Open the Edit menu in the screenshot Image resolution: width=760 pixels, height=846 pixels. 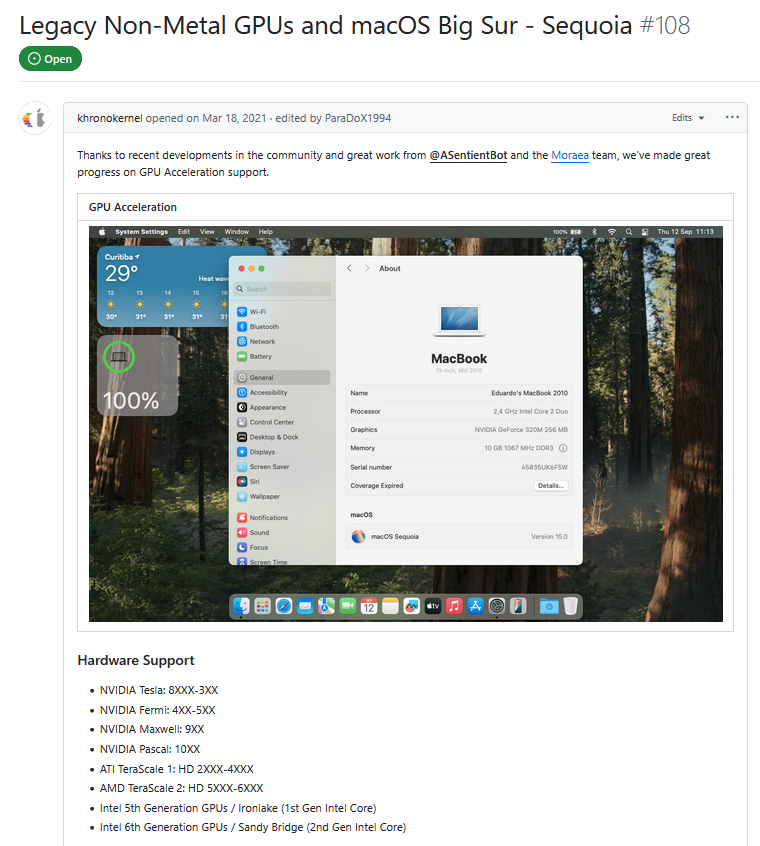coord(184,232)
